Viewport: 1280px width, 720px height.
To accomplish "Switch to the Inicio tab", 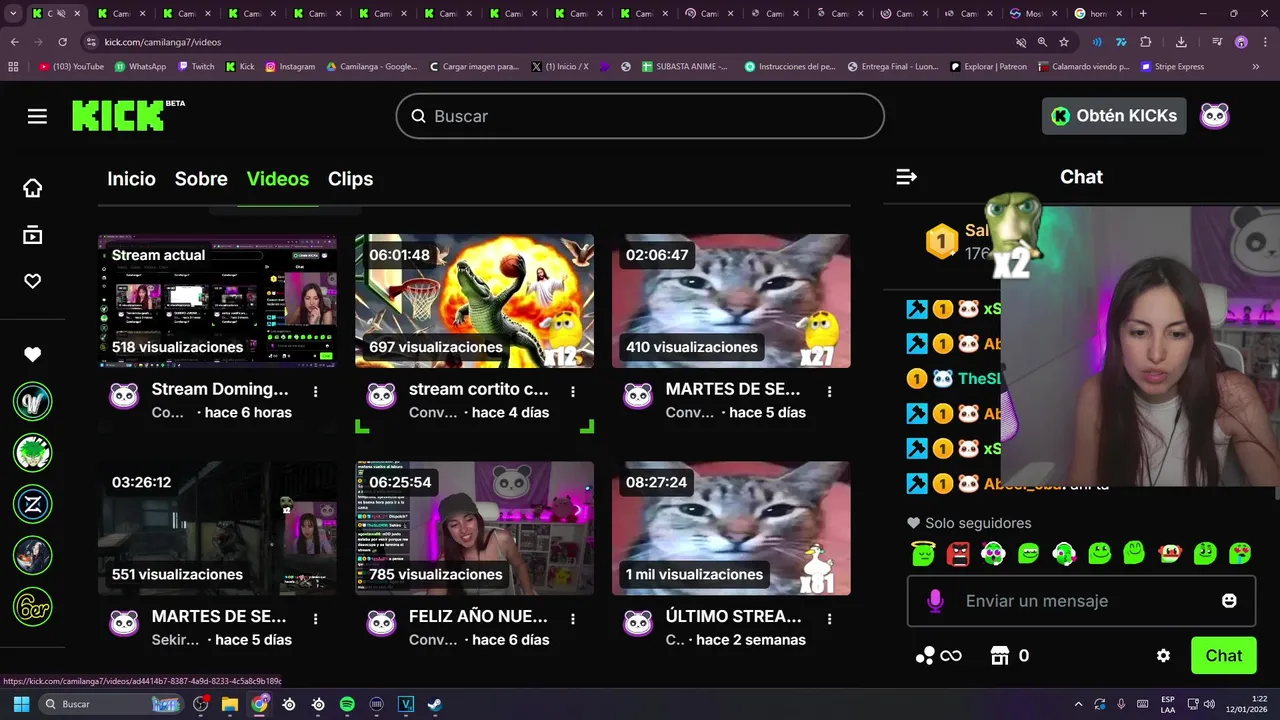I will [131, 179].
